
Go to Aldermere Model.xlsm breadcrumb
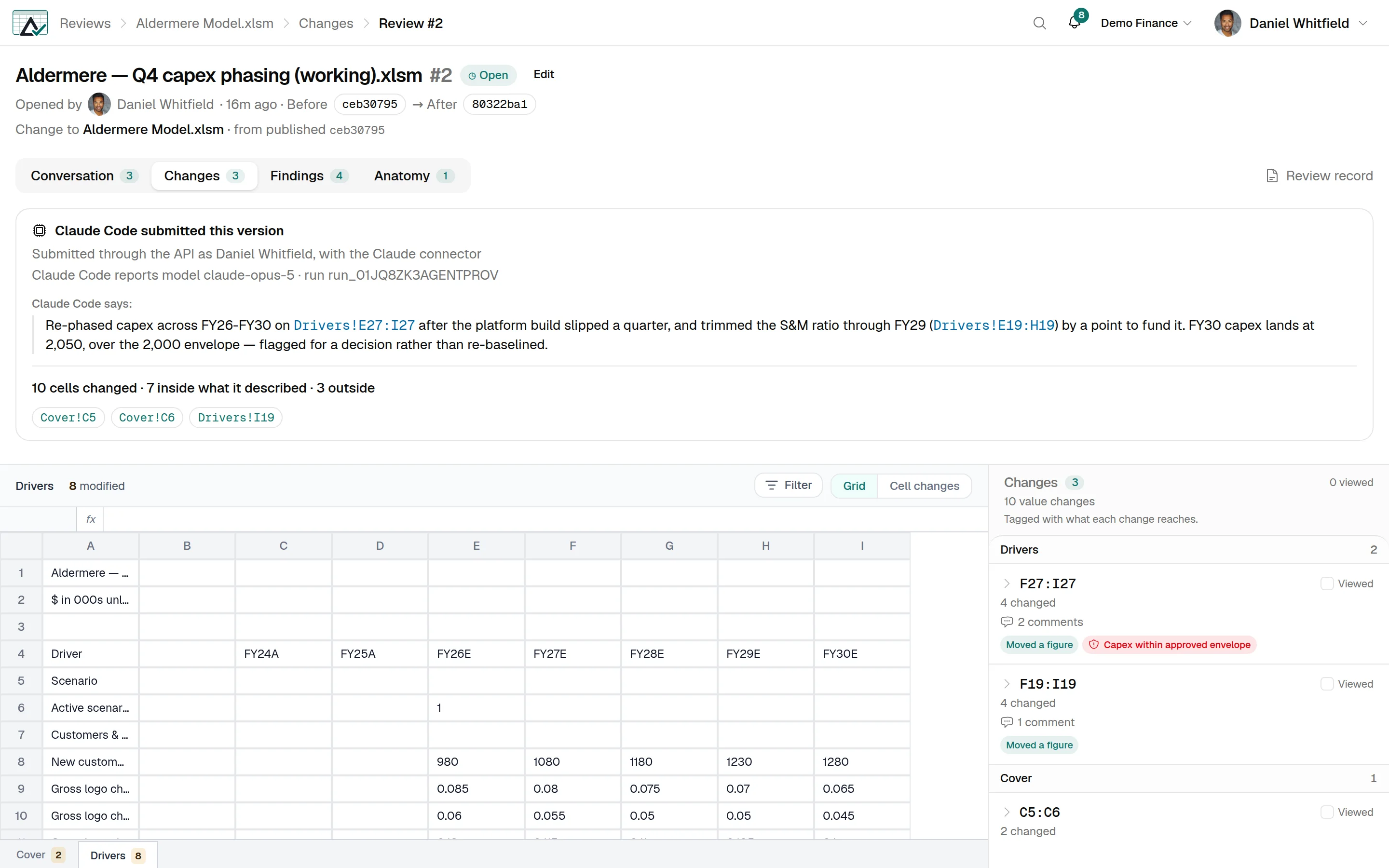tap(204, 23)
